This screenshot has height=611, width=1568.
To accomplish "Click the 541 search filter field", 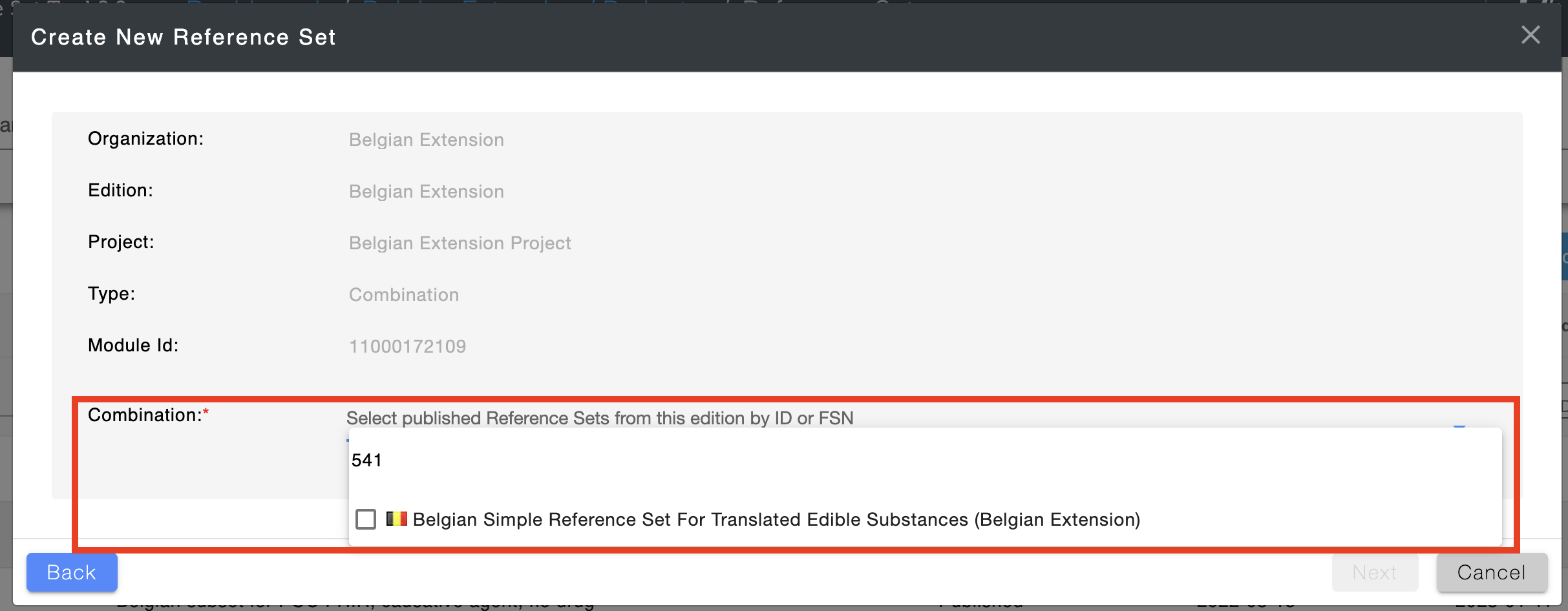I will click(924, 461).
